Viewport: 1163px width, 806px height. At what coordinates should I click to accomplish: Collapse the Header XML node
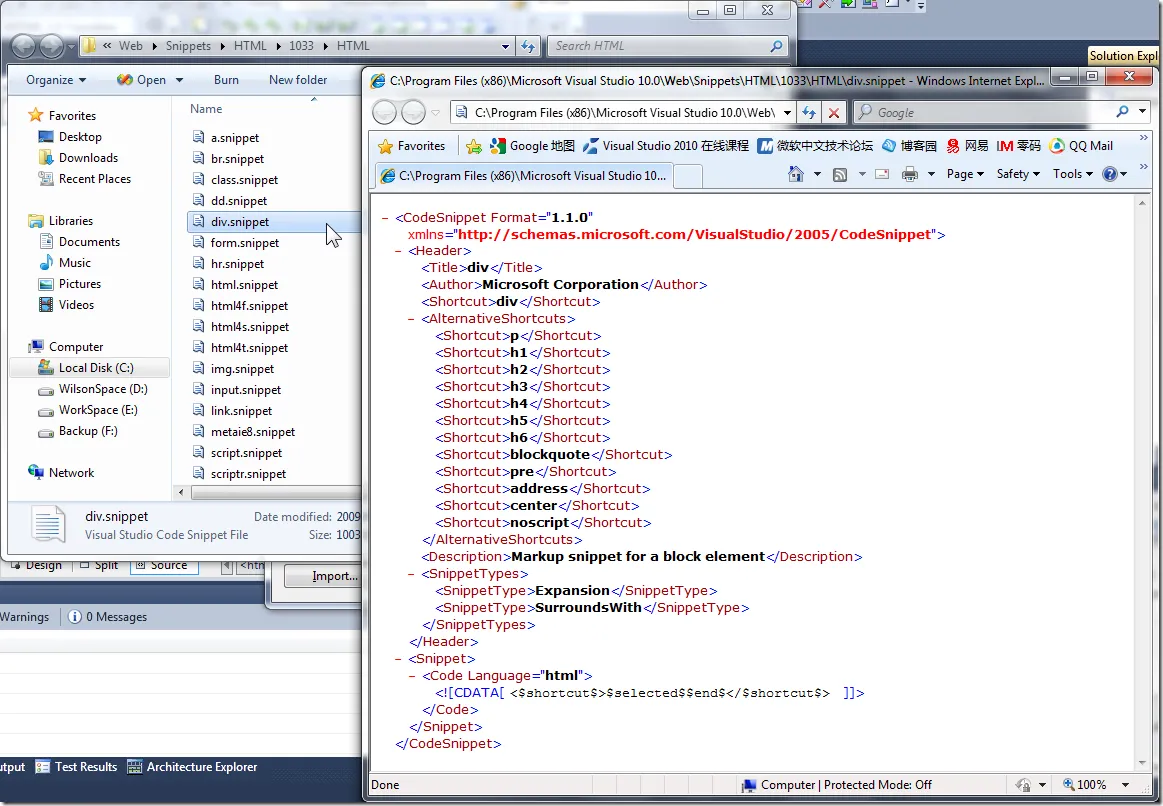(x=399, y=251)
